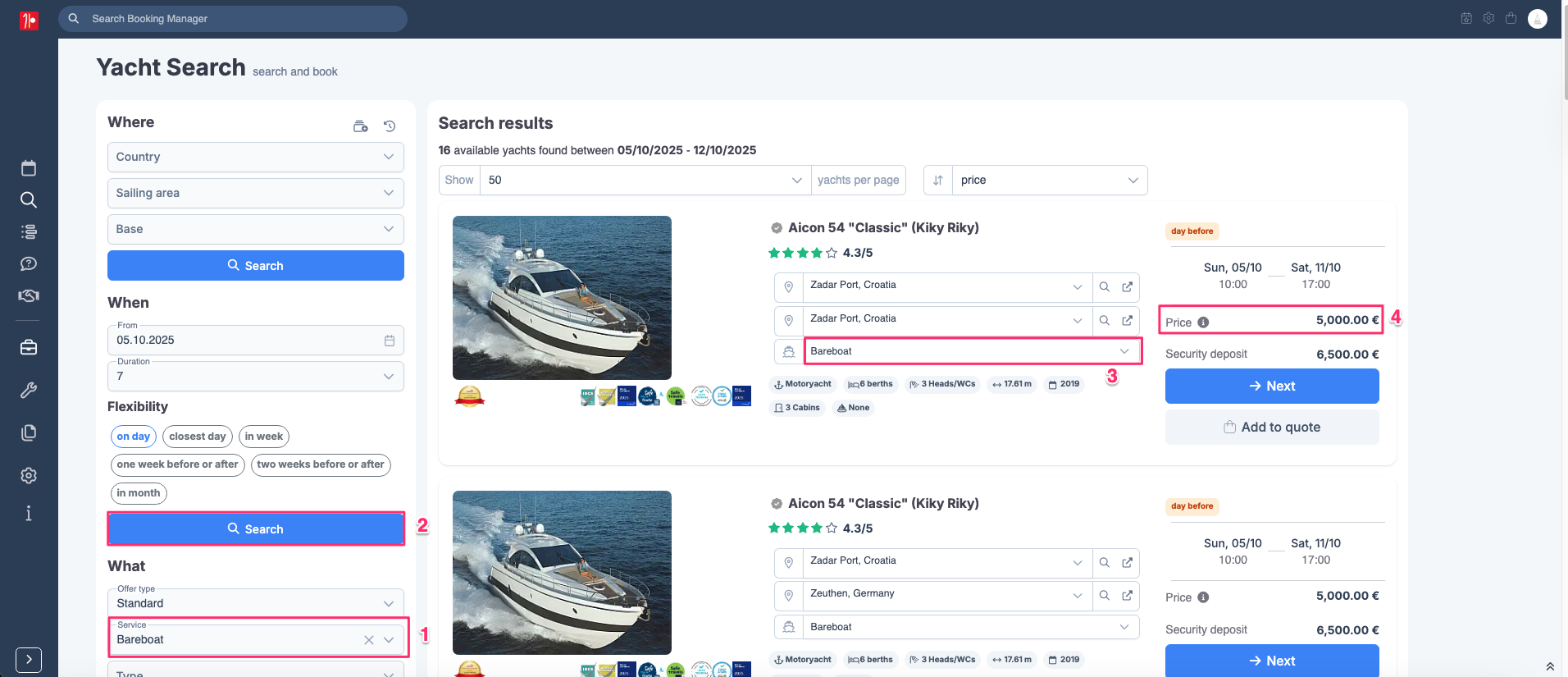Click the '3 Cabins' tag

click(797, 408)
